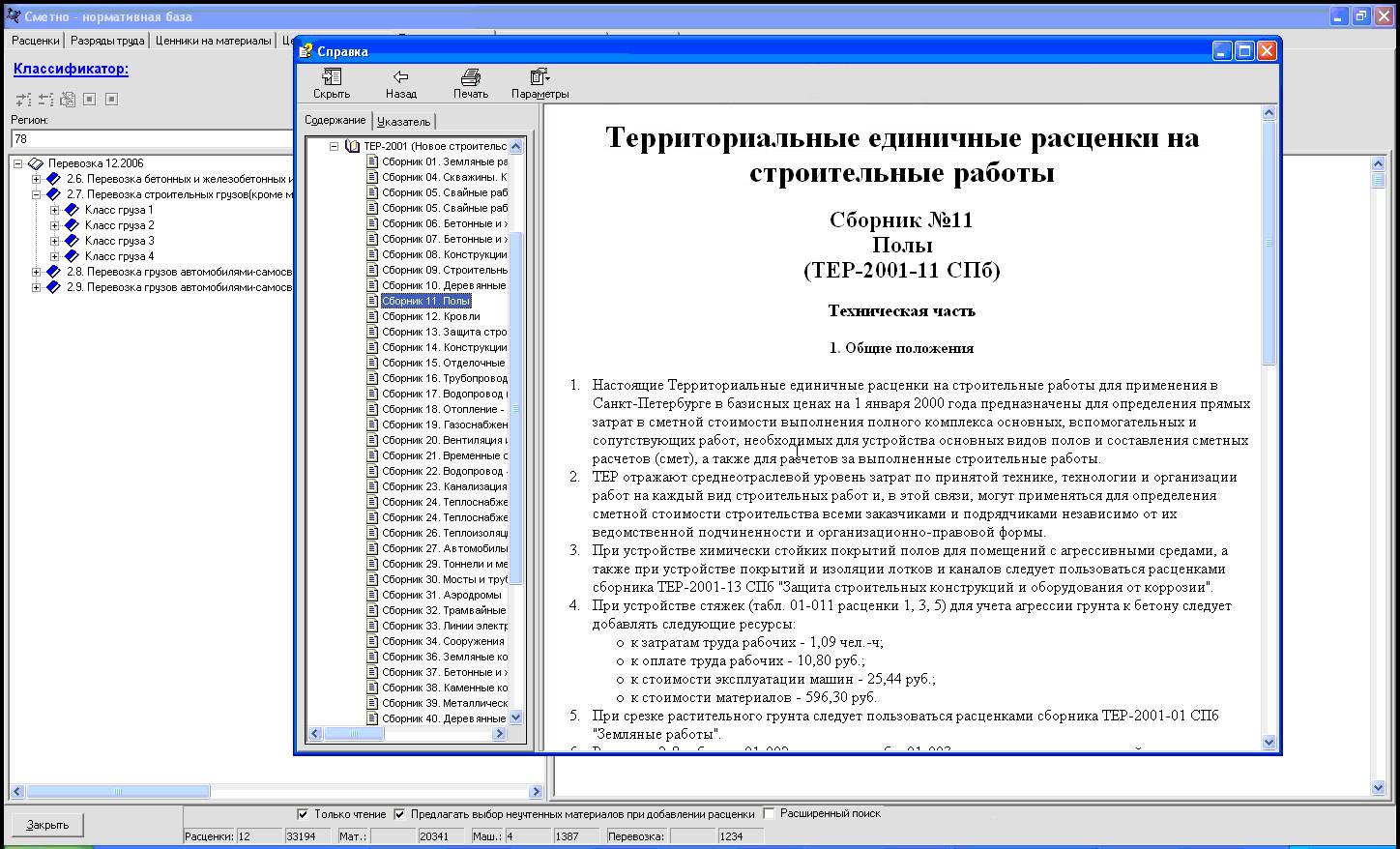The height and width of the screenshot is (849, 1400).
Task: Select Сборник 15. Отделочные in contents
Action: (443, 363)
